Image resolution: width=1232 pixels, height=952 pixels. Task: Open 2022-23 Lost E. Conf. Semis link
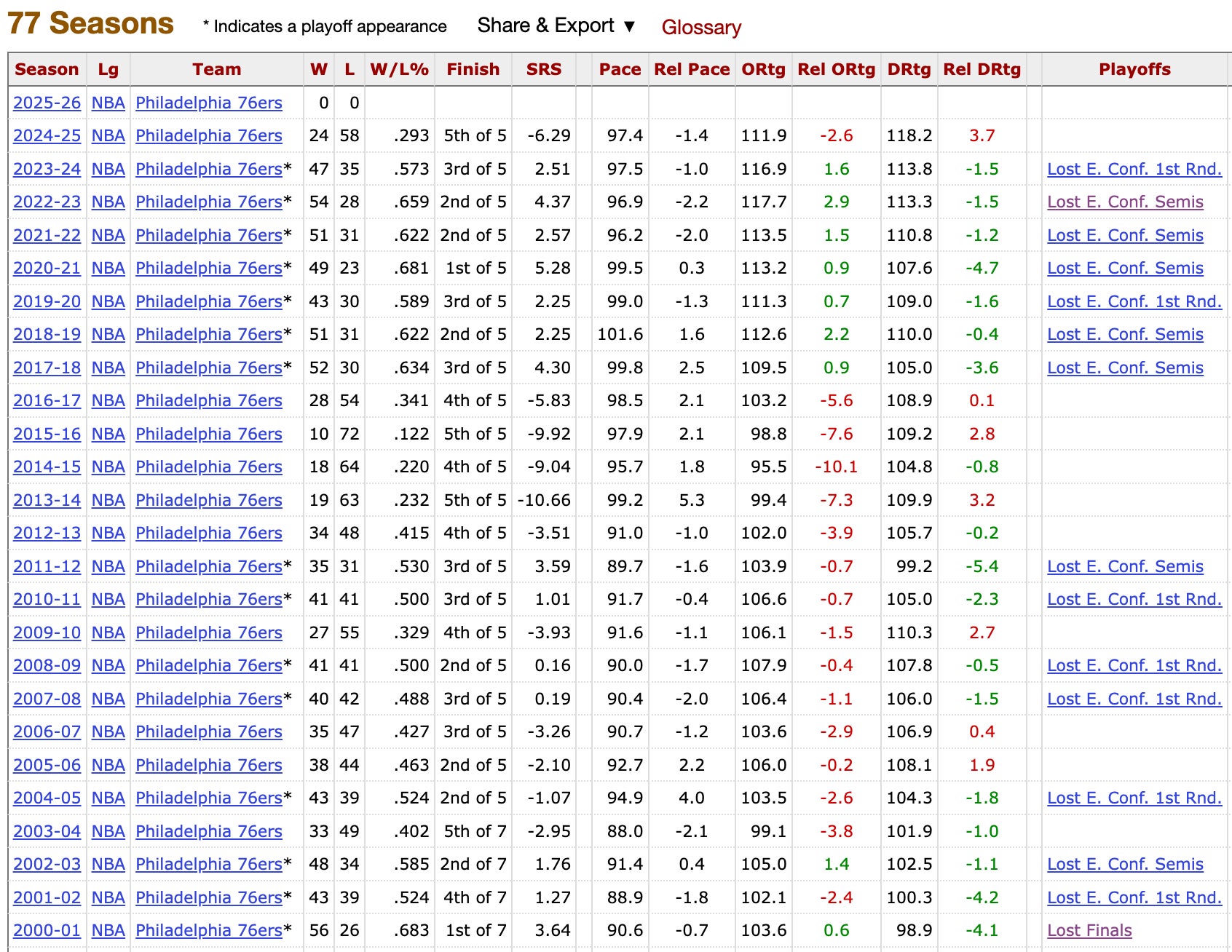1125,202
